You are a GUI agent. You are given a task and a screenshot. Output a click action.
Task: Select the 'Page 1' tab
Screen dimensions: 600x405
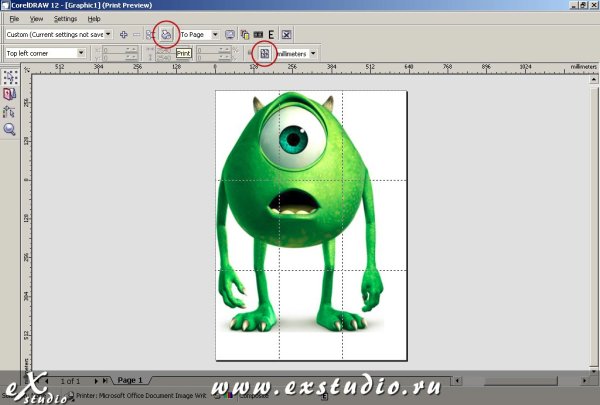[x=130, y=380]
